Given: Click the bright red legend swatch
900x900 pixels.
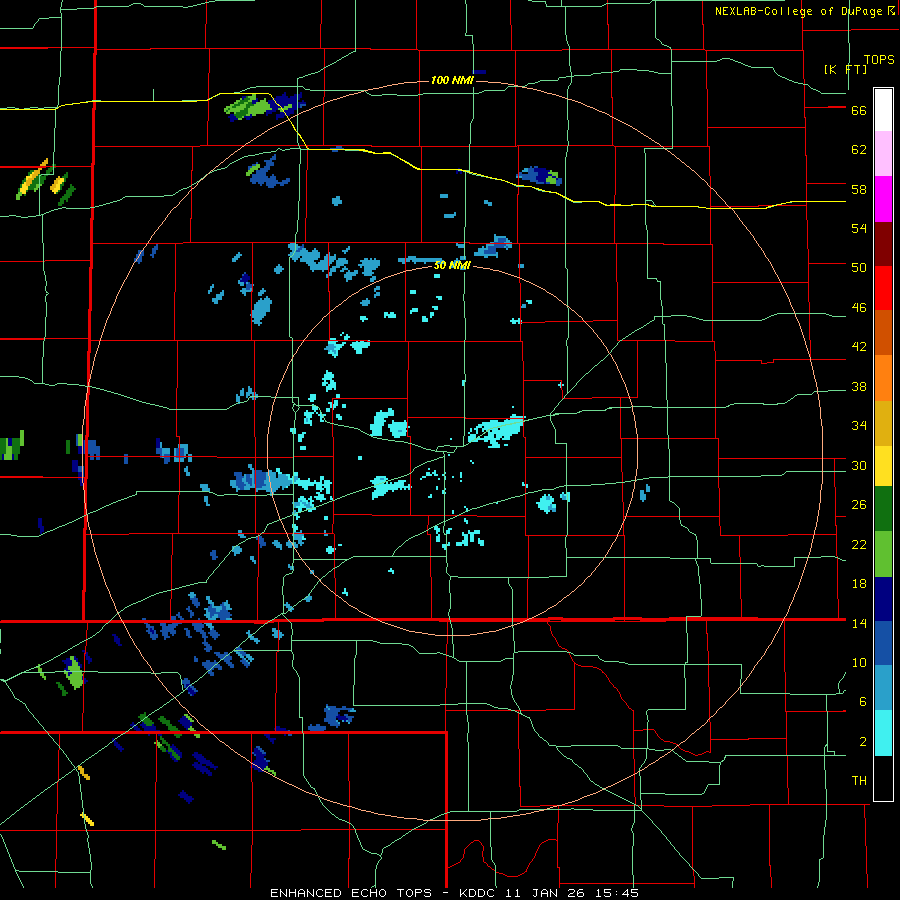Looking at the screenshot, I should pos(883,289).
